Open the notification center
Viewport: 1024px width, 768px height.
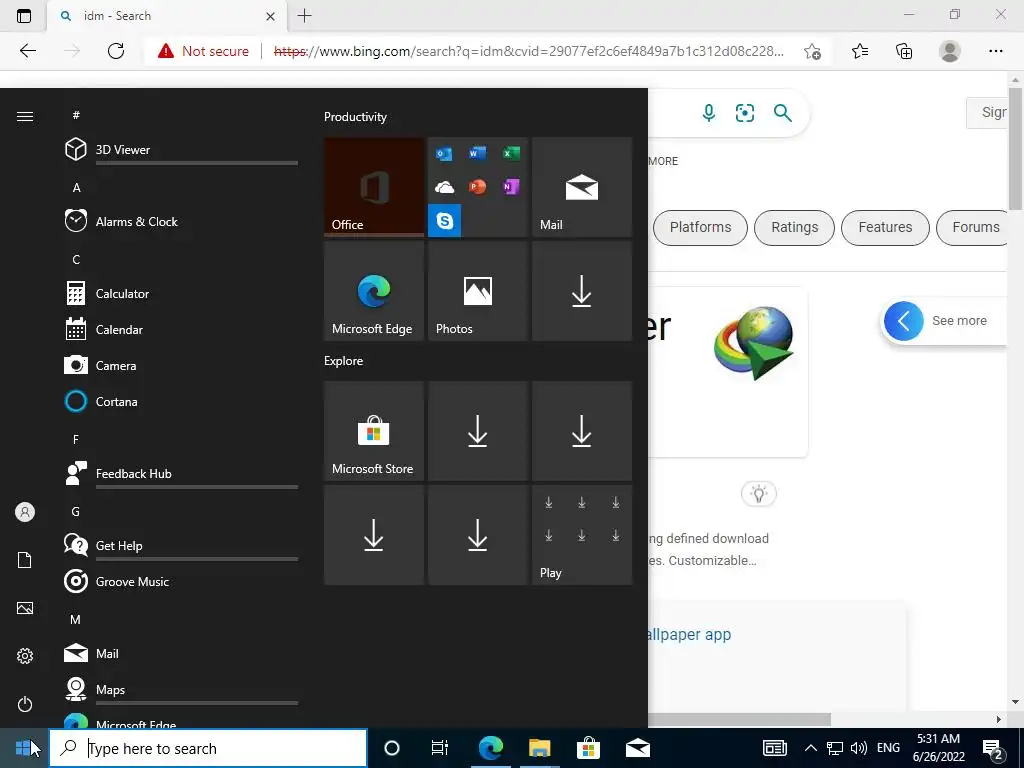[x=993, y=749]
